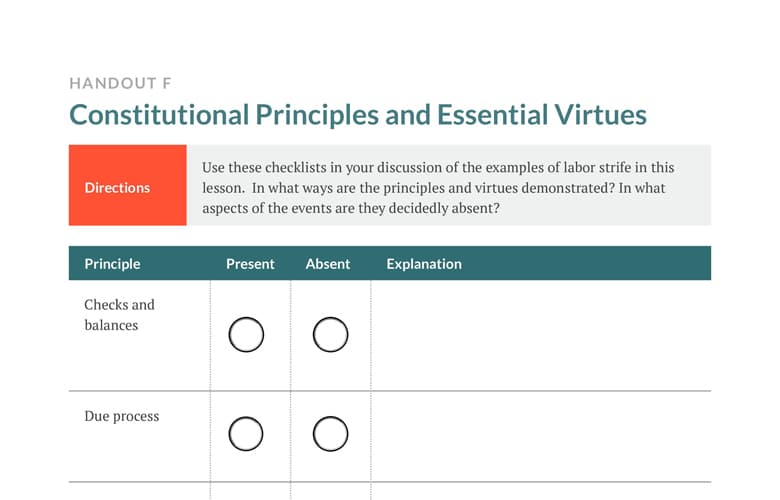
Task: Click the Explanation column header
Action: (424, 264)
